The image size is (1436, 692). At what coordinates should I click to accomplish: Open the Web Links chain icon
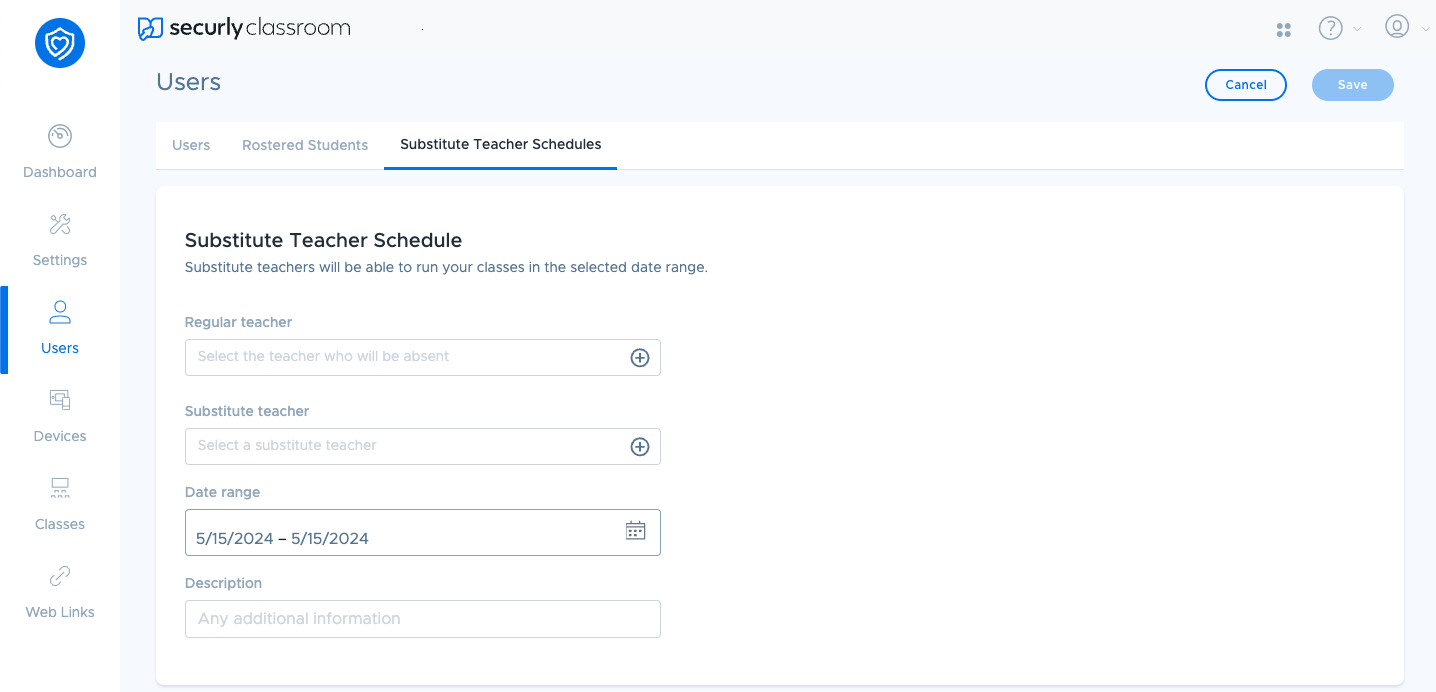click(x=60, y=576)
